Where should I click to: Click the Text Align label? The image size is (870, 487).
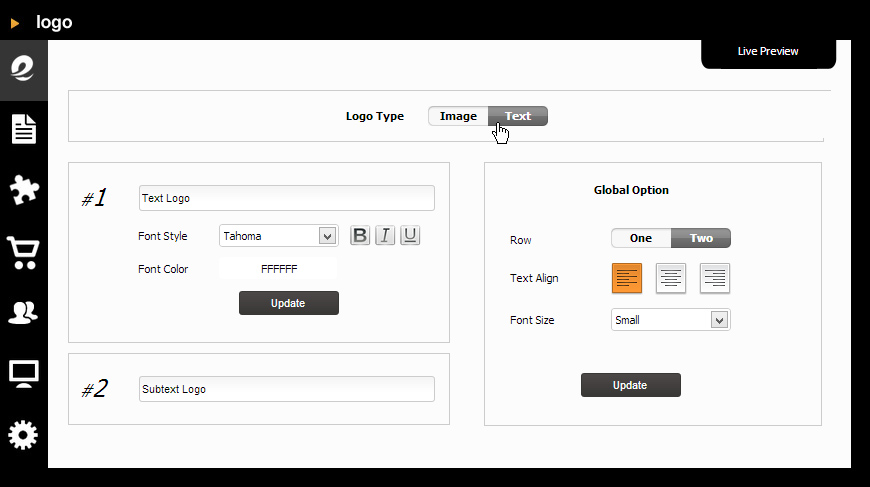[x=534, y=278]
